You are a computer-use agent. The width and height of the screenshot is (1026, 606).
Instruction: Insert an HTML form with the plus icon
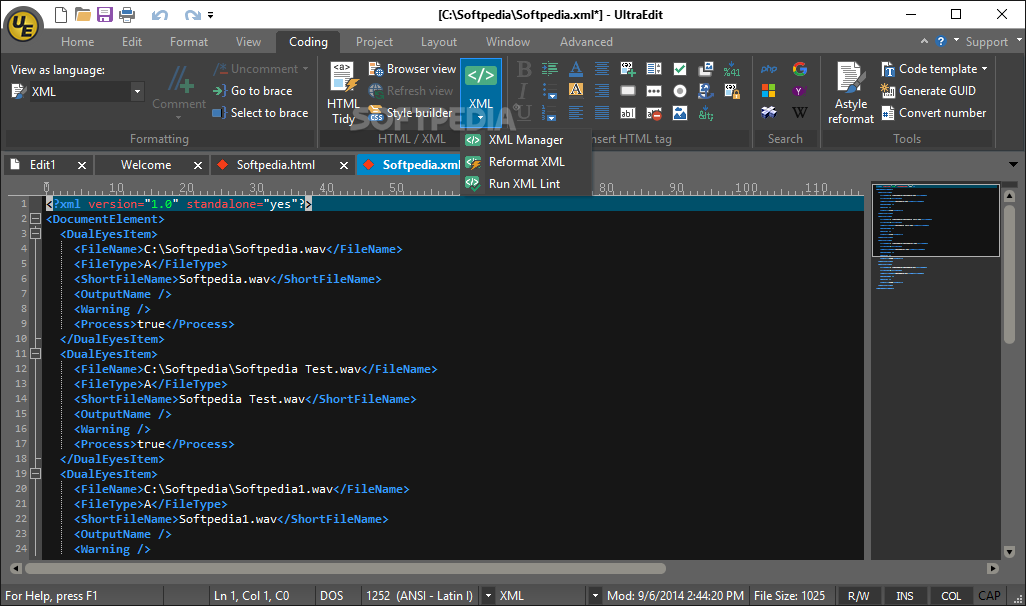628,69
